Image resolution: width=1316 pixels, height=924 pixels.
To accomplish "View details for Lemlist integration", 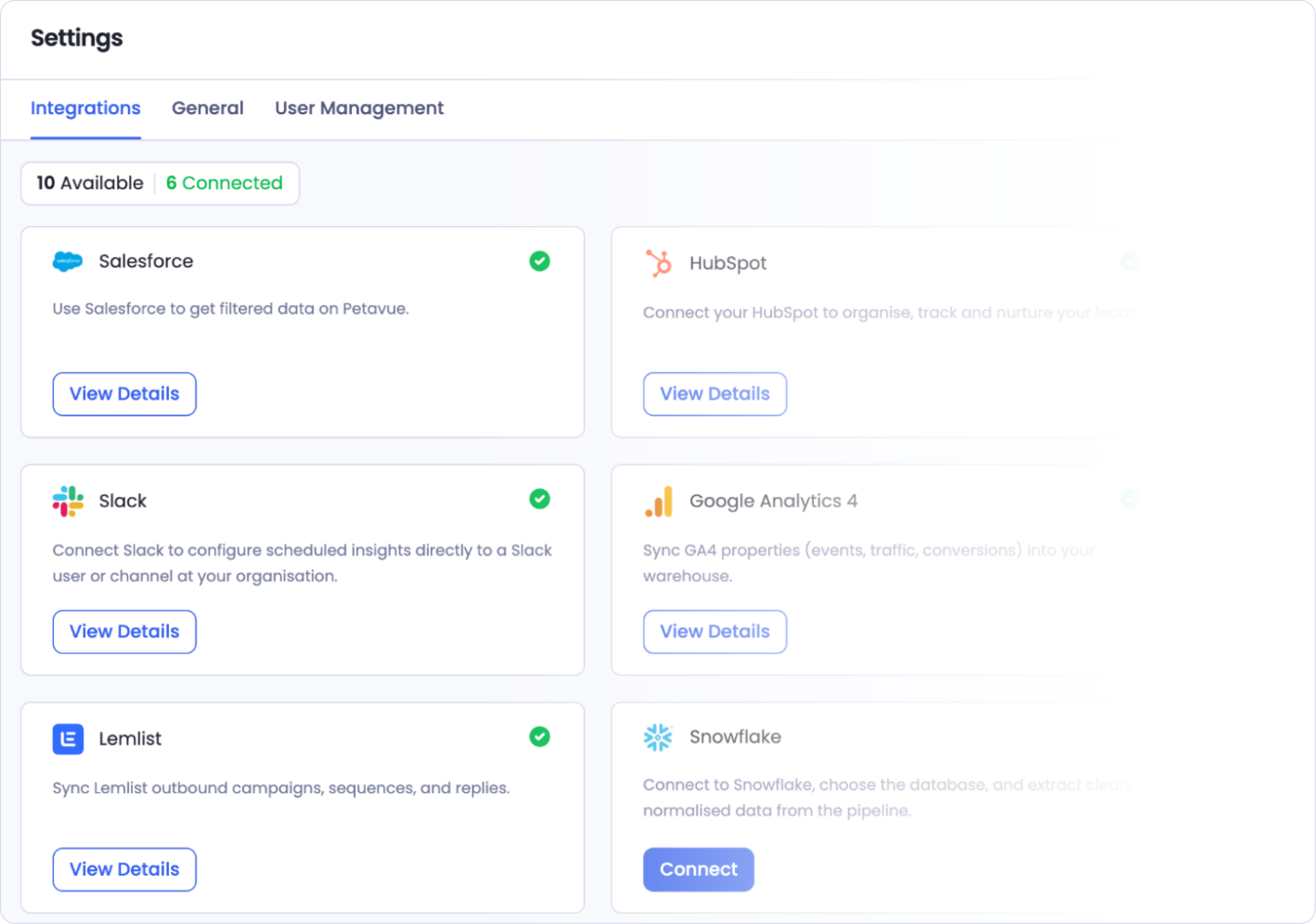I will tap(124, 870).
